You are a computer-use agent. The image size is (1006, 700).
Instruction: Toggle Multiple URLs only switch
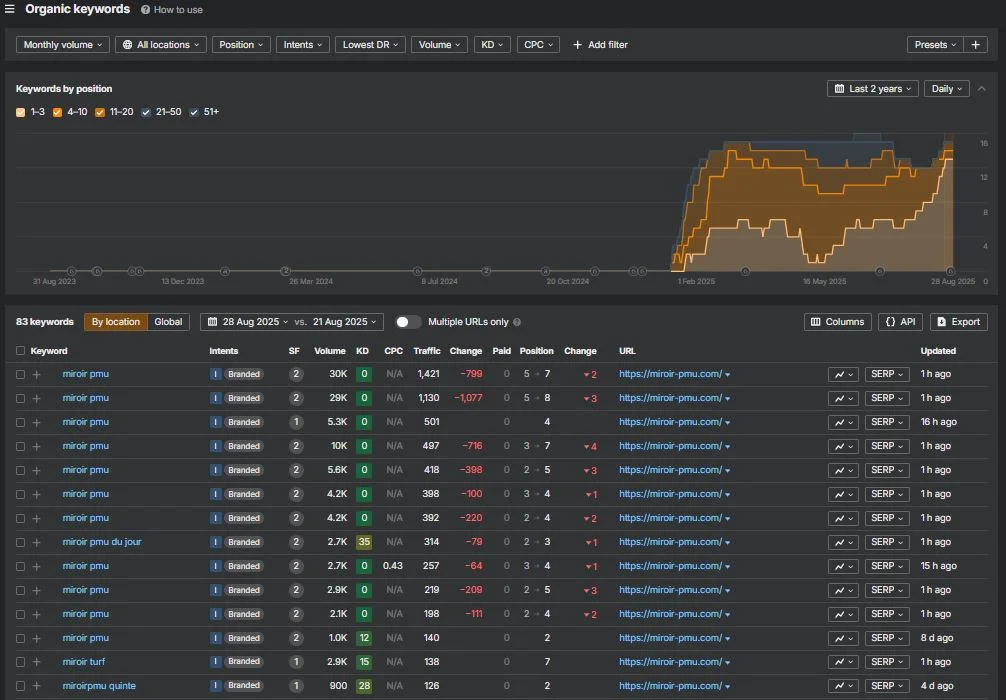[x=408, y=322]
